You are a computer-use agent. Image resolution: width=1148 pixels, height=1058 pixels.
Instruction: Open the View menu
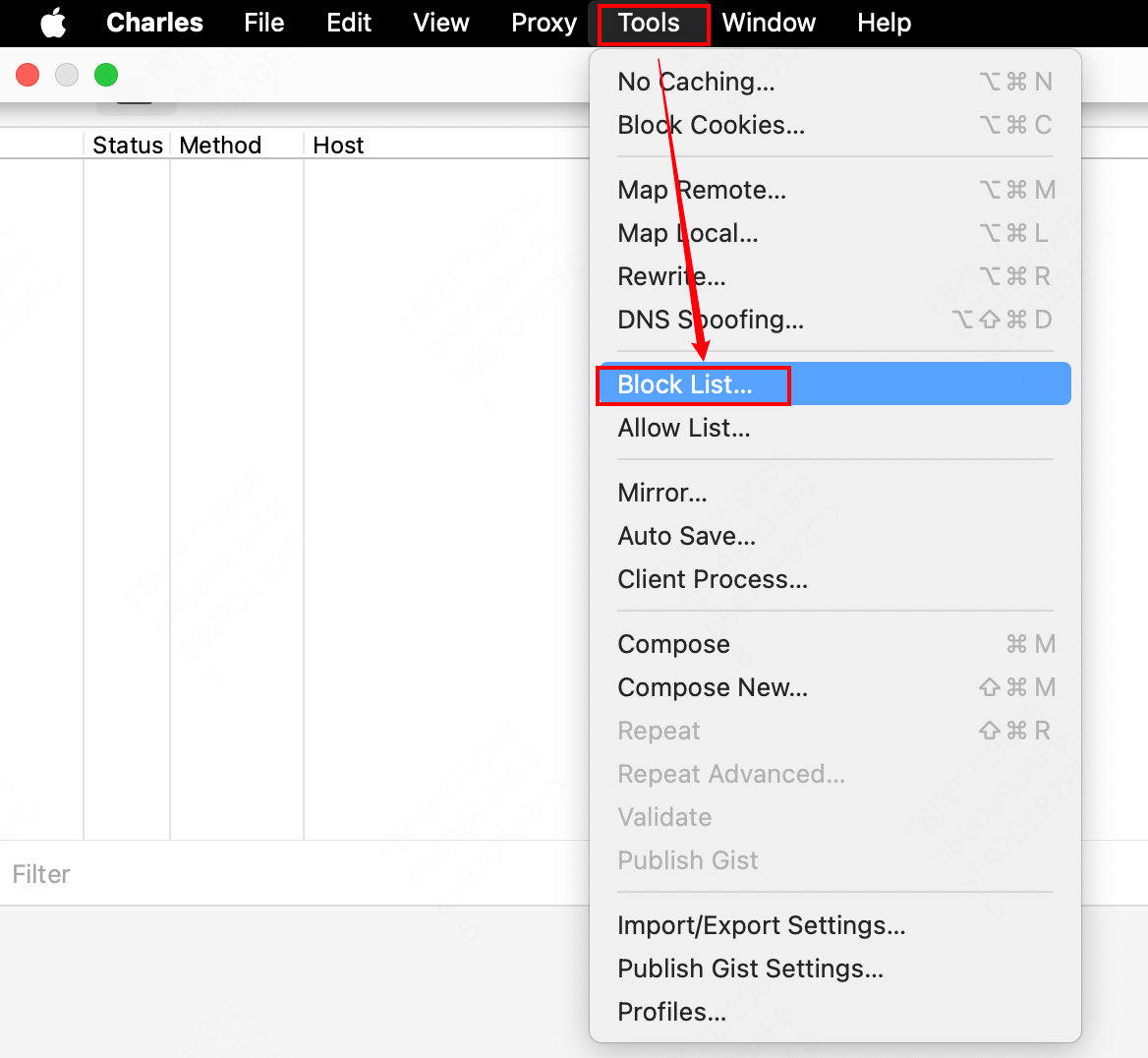440,23
